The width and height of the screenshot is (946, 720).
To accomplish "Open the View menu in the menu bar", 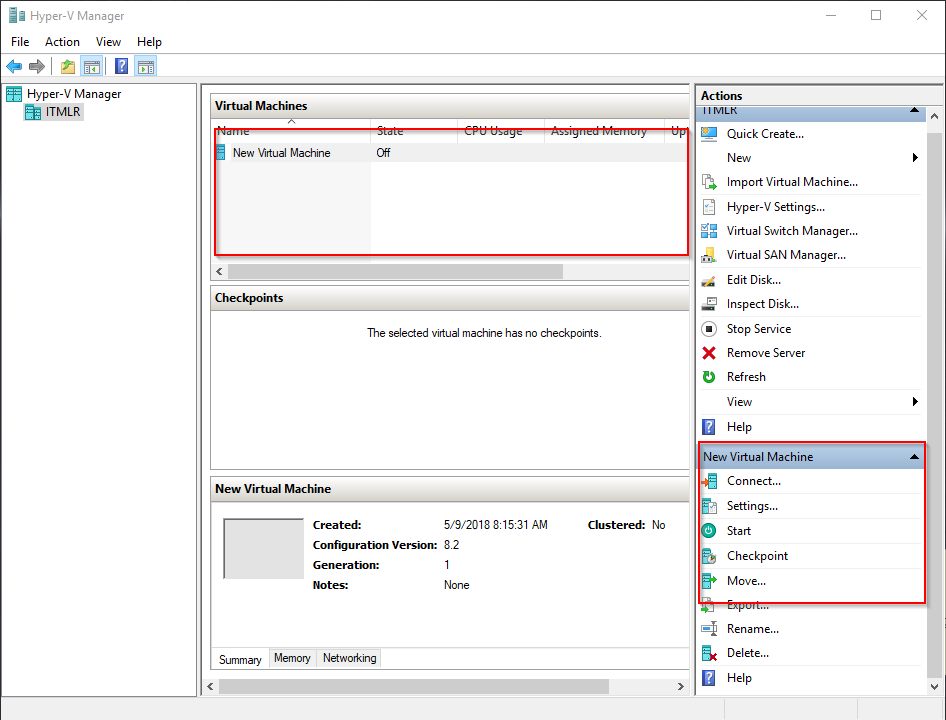I will coord(108,42).
